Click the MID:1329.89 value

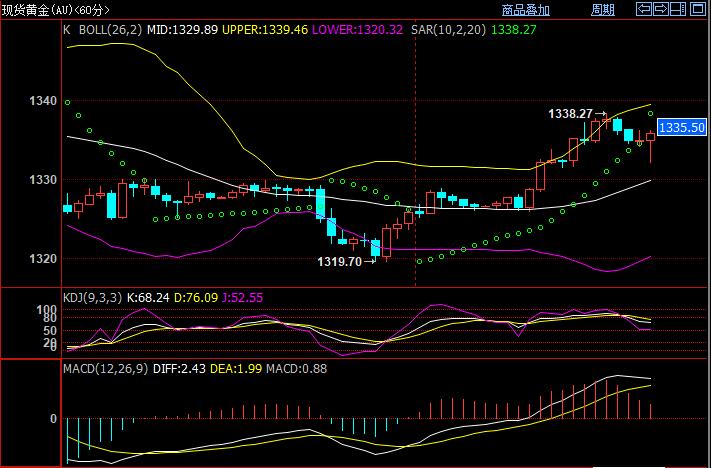[x=182, y=30]
